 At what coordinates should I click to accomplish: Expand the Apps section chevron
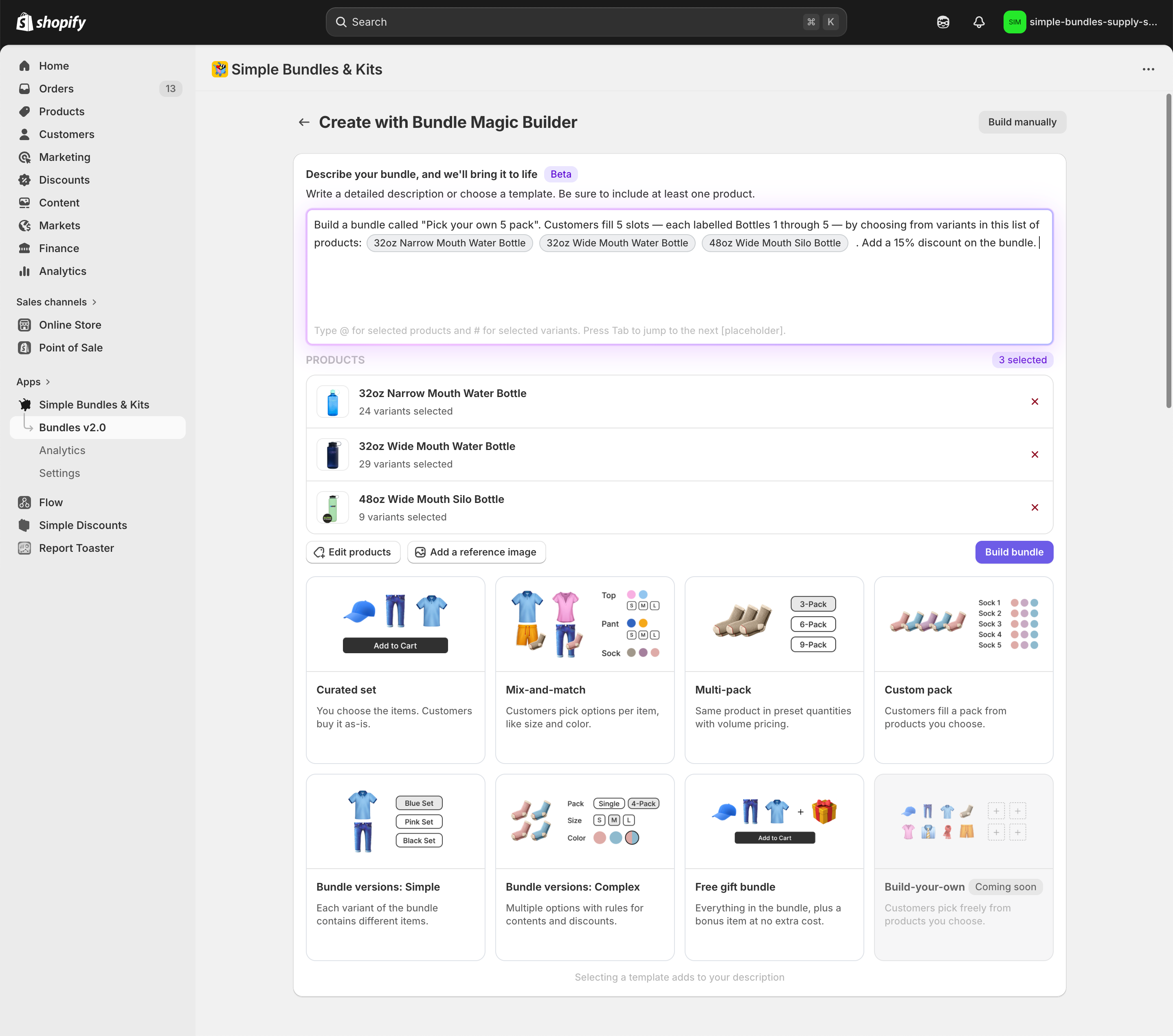(x=48, y=382)
